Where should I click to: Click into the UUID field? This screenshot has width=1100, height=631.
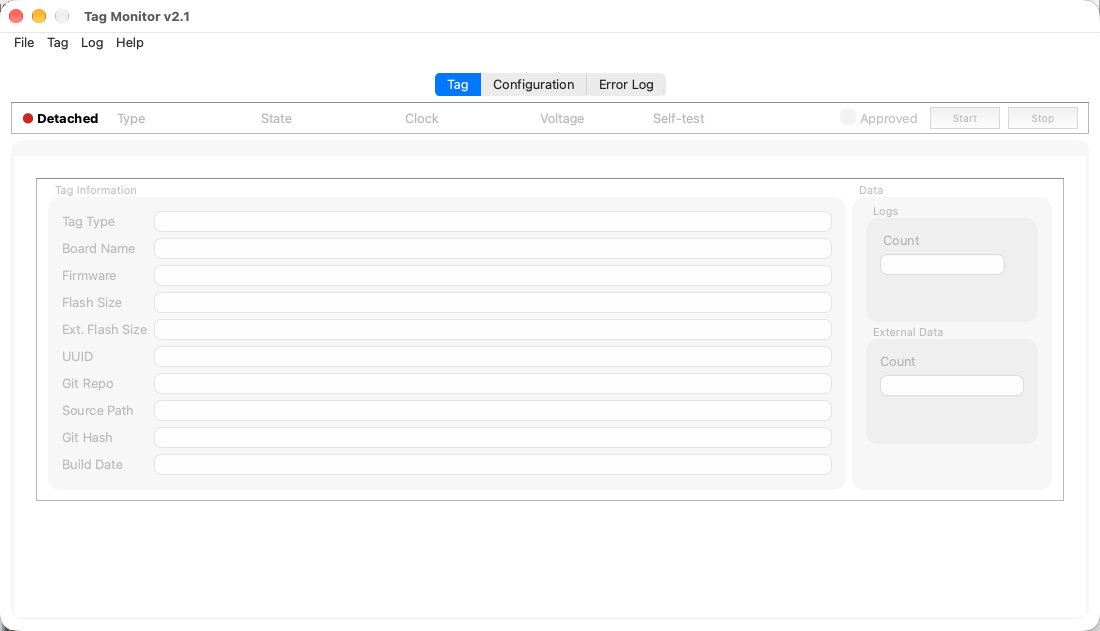click(492, 357)
